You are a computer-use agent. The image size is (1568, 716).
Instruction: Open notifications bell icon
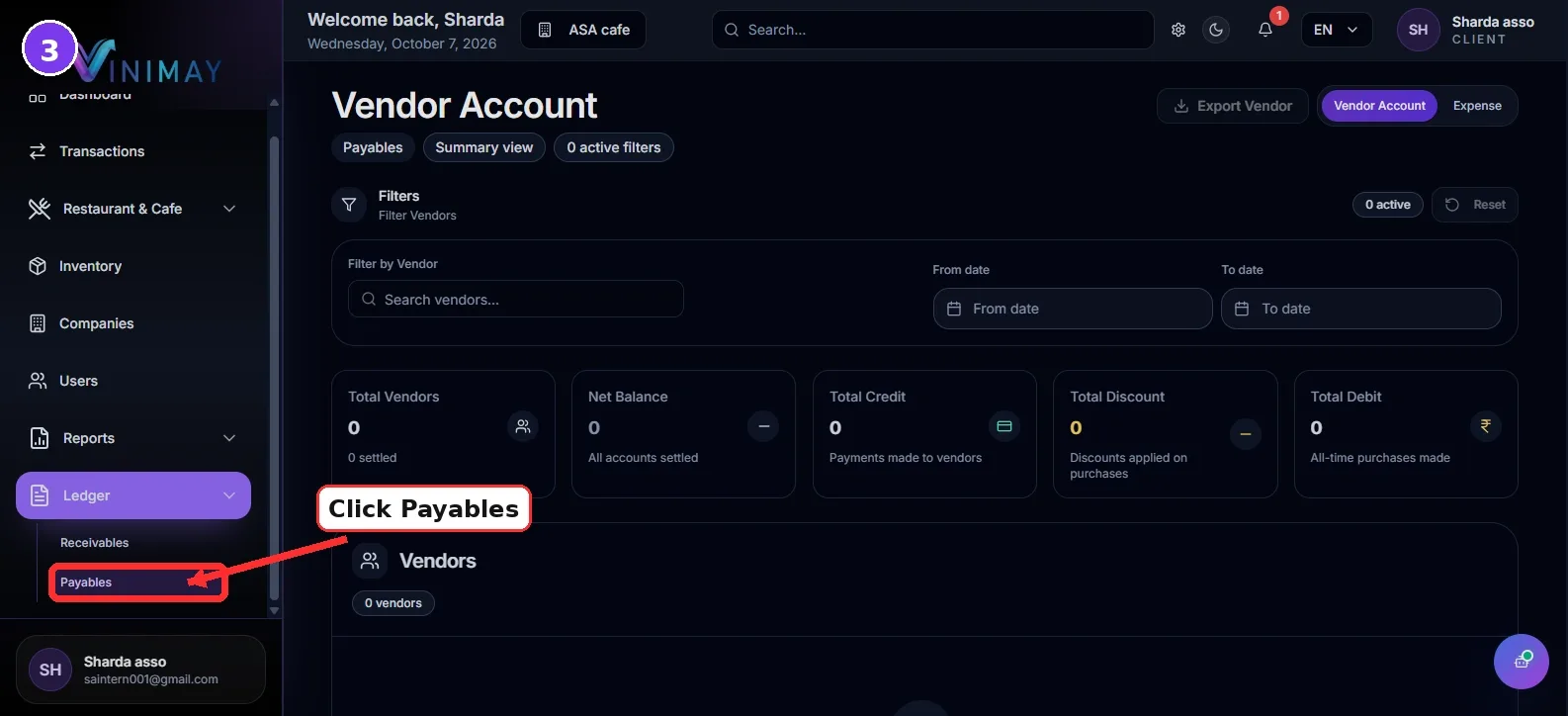pyautogui.click(x=1264, y=30)
